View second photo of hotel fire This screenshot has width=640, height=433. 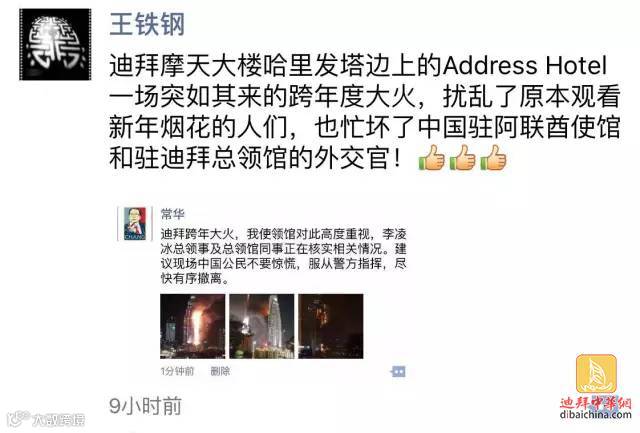(x=262, y=326)
